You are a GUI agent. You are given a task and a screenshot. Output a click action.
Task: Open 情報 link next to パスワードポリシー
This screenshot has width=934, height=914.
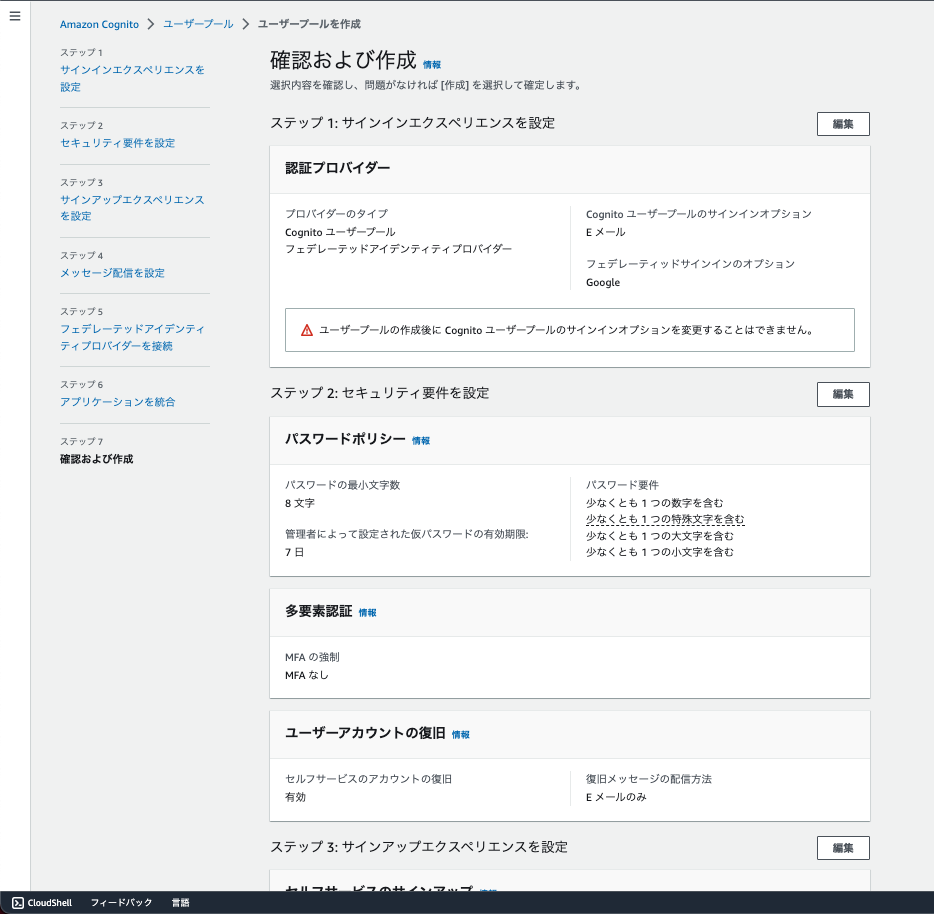tap(421, 441)
